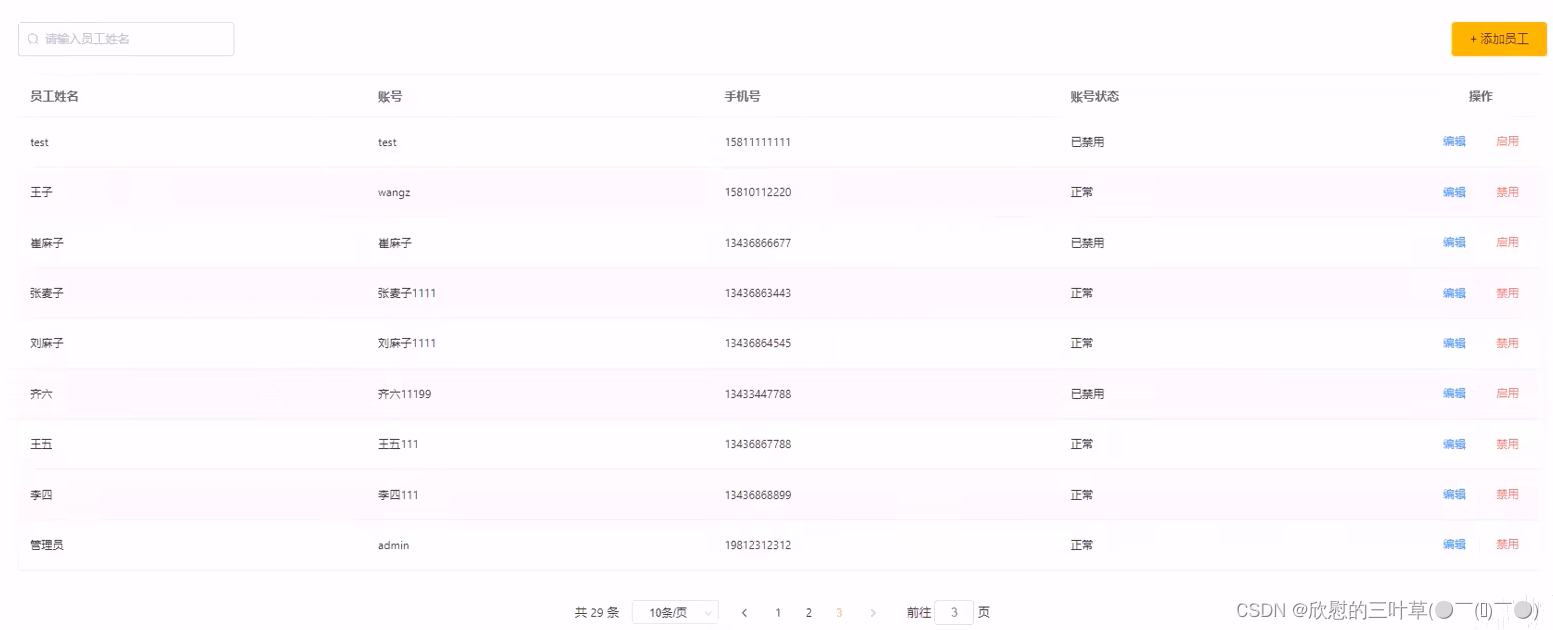This screenshot has height=630, width=1553.
Task: Click phone number 15811111111
Action: (758, 142)
